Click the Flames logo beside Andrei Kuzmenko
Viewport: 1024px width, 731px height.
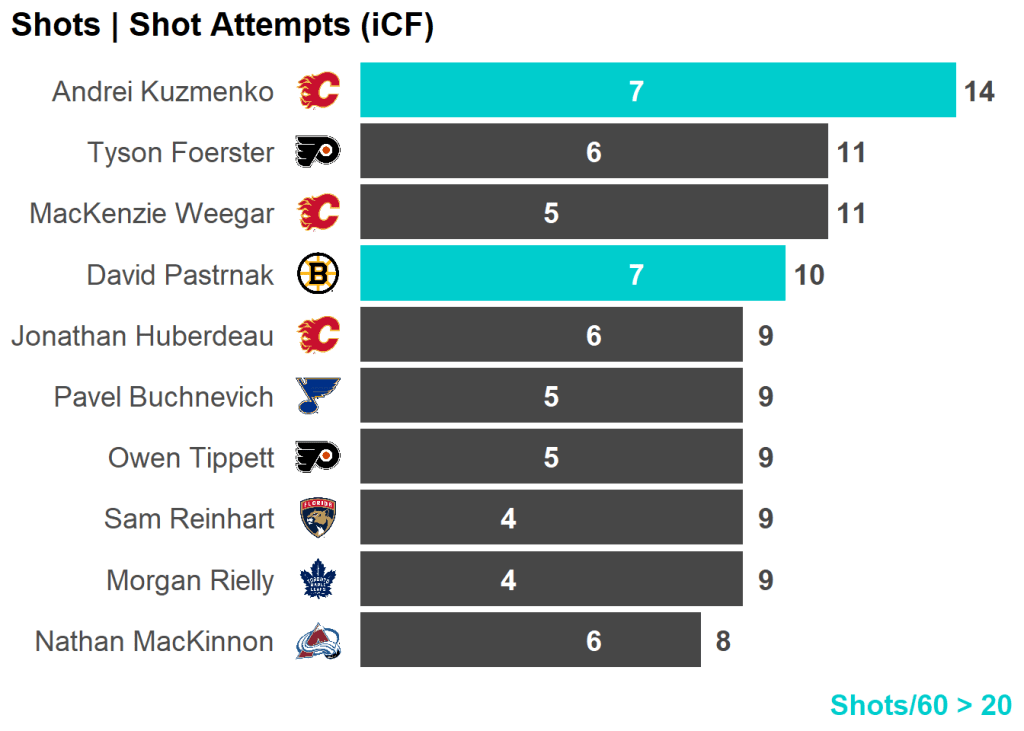point(318,91)
